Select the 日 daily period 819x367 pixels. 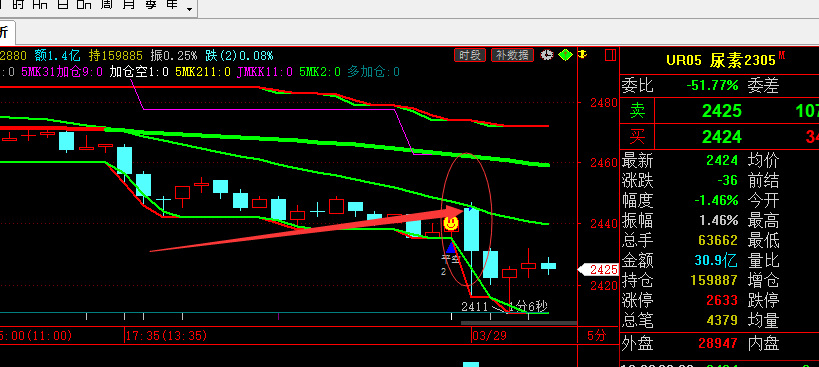pyautogui.click(x=62, y=5)
